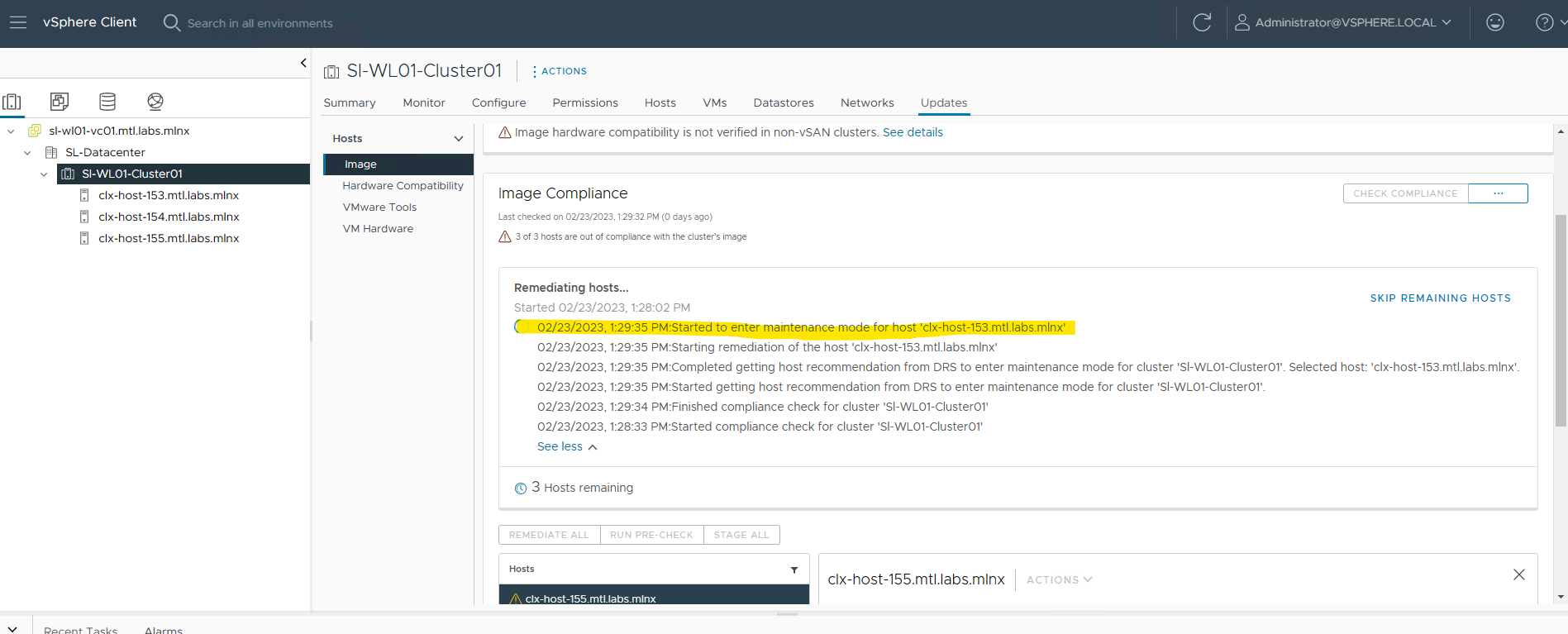Switch to Storage inventory view
The image size is (1568, 634).
107,102
